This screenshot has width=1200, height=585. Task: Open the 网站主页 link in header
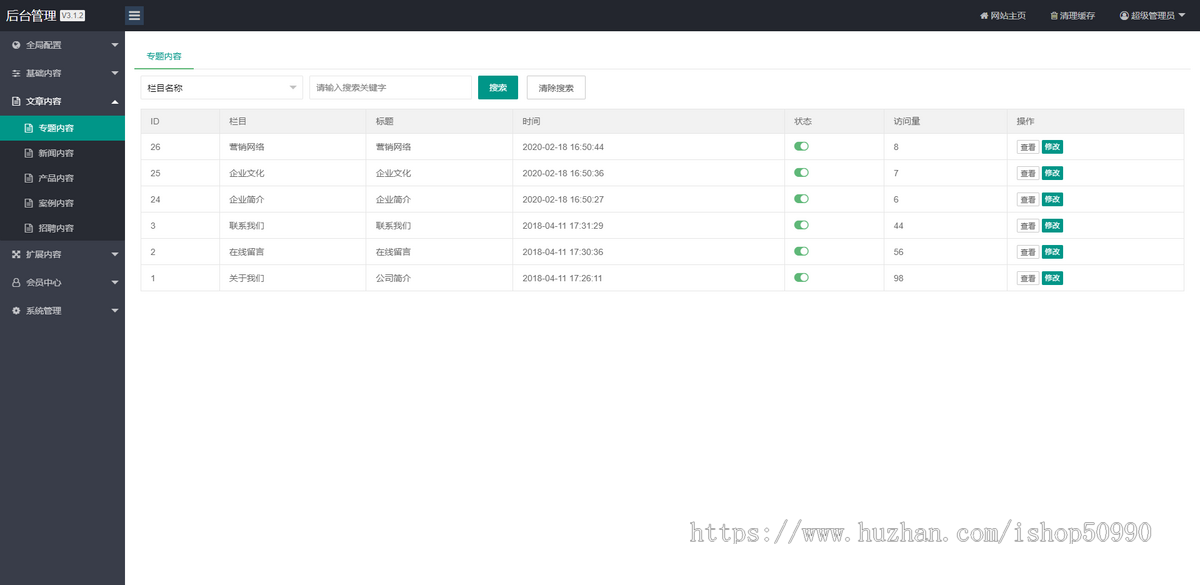coord(1003,16)
